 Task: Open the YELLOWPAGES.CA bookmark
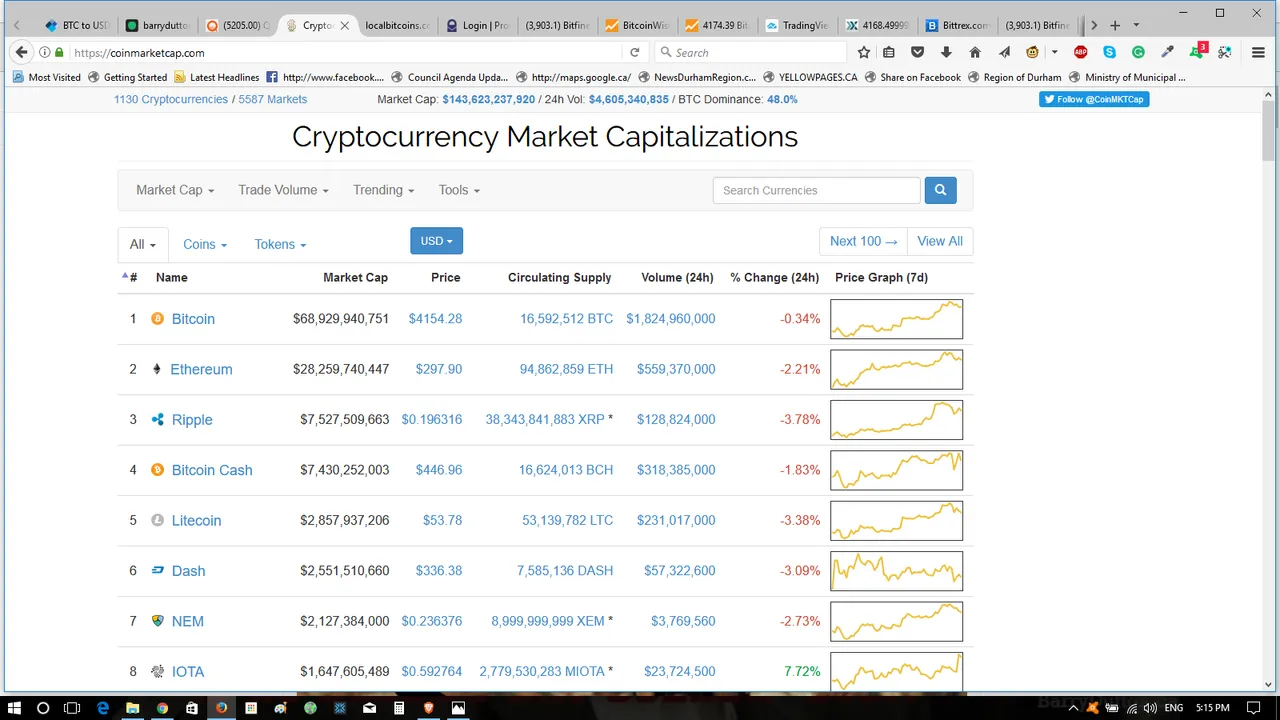(x=810, y=77)
